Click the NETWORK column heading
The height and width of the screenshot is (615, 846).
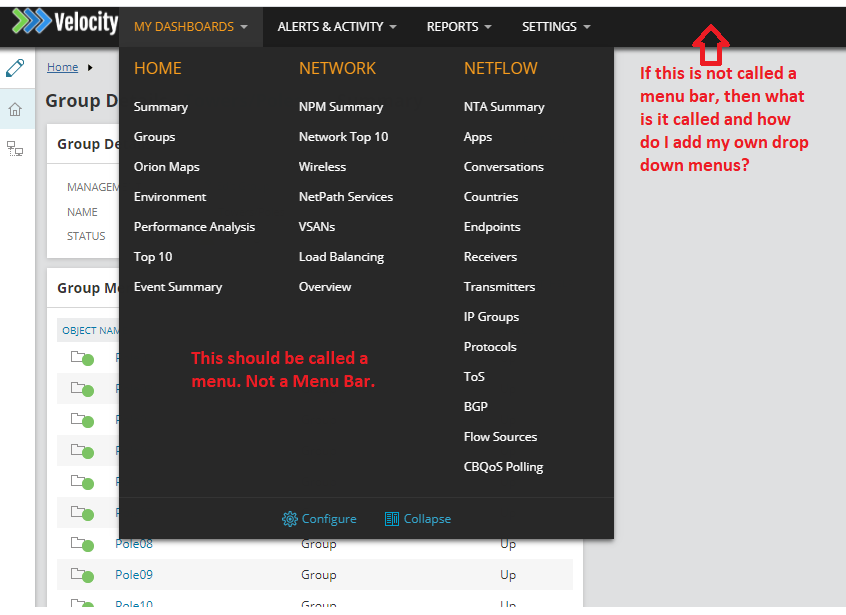click(337, 69)
